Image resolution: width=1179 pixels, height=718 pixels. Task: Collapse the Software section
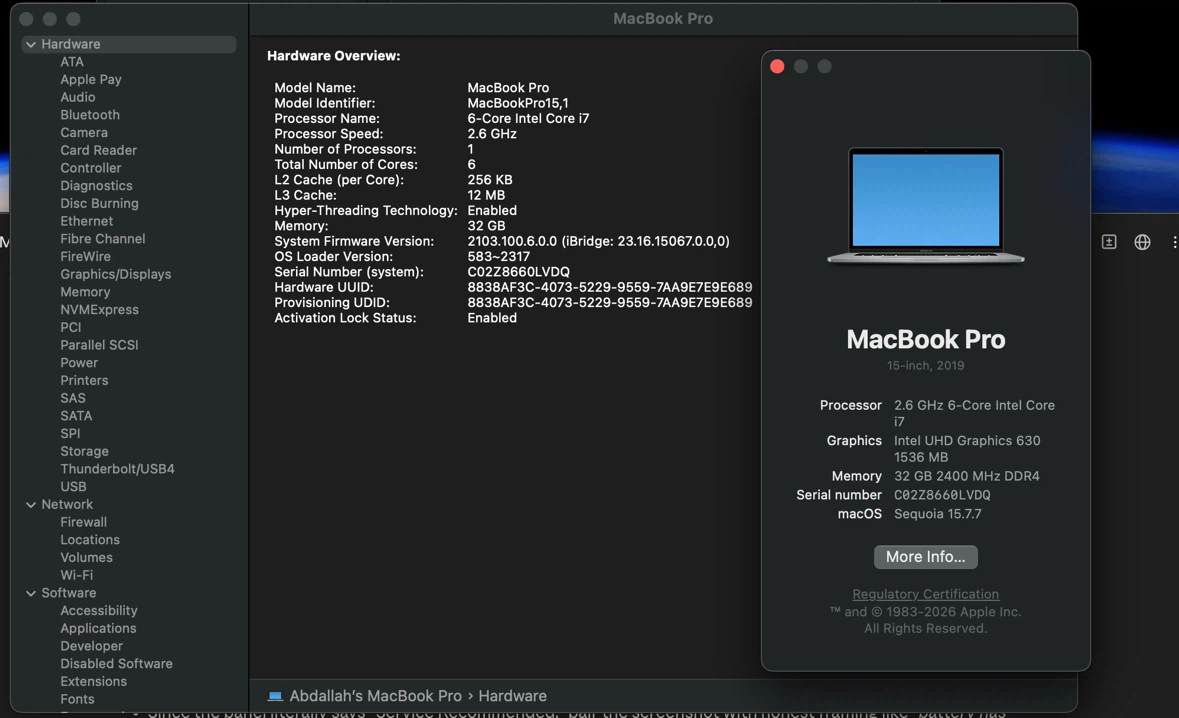(31, 593)
